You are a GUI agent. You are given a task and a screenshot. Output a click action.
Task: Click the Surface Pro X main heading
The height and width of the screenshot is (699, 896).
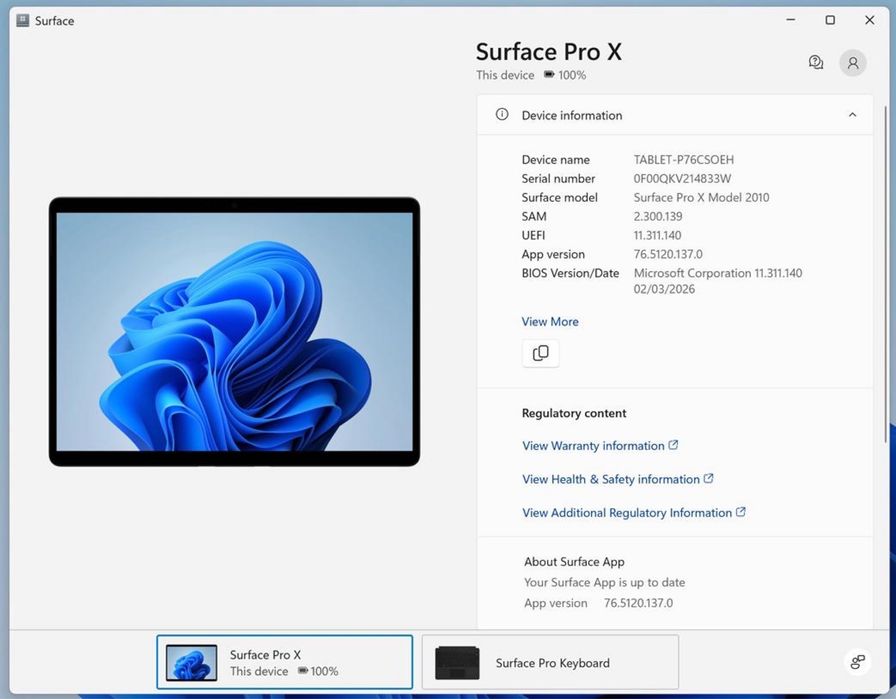point(549,51)
